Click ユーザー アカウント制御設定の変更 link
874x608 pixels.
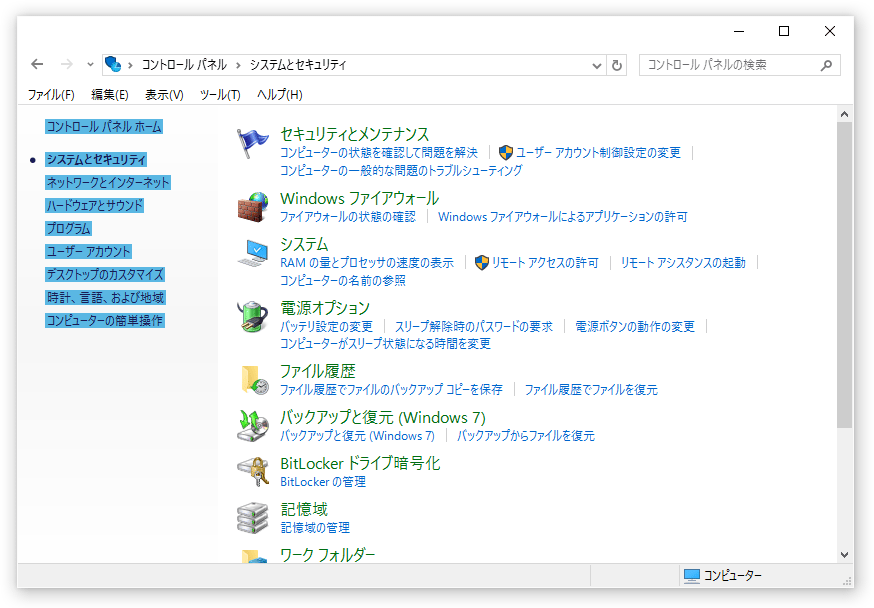(x=598, y=153)
